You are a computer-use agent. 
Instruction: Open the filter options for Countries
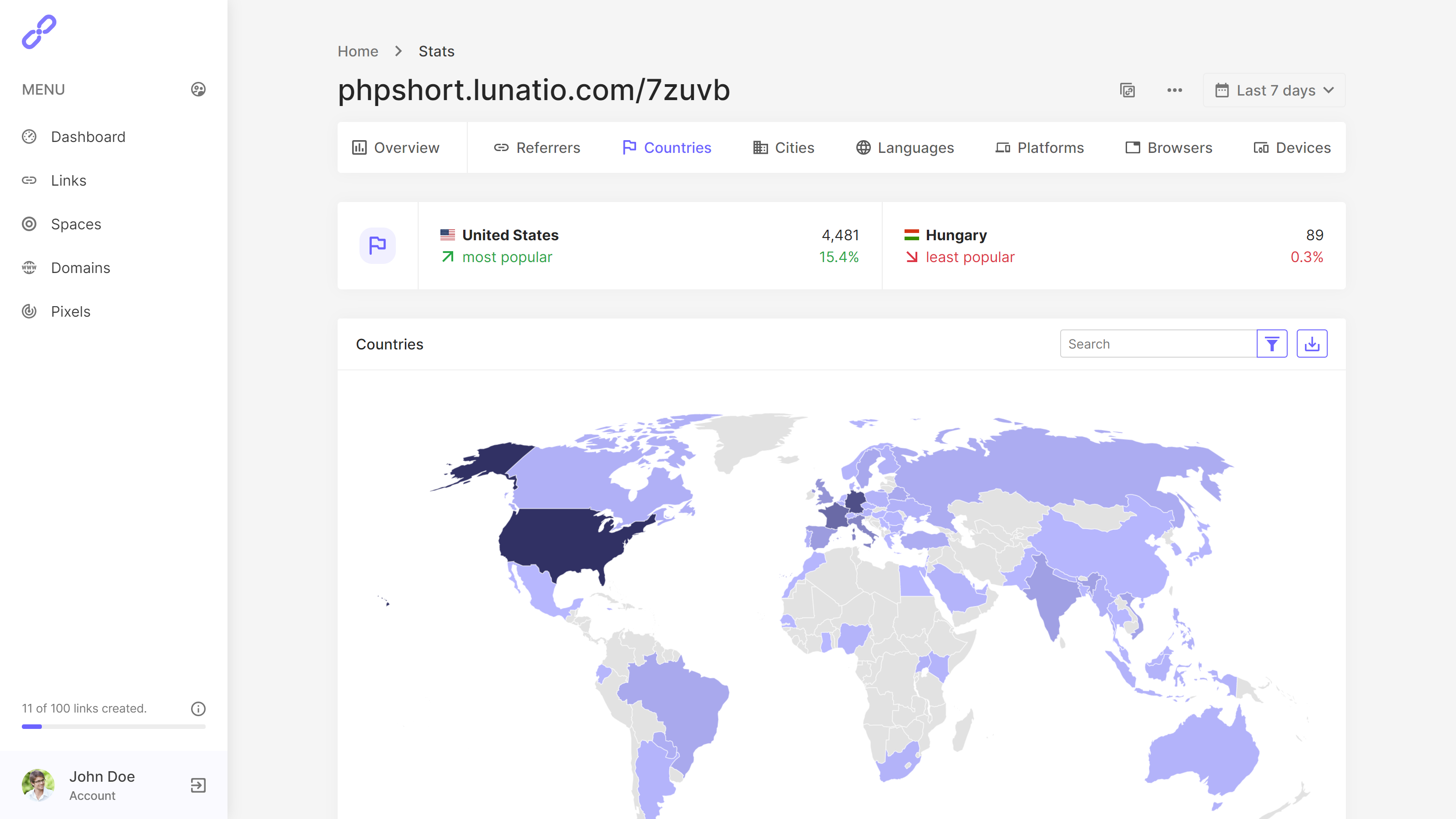pos(1272,343)
